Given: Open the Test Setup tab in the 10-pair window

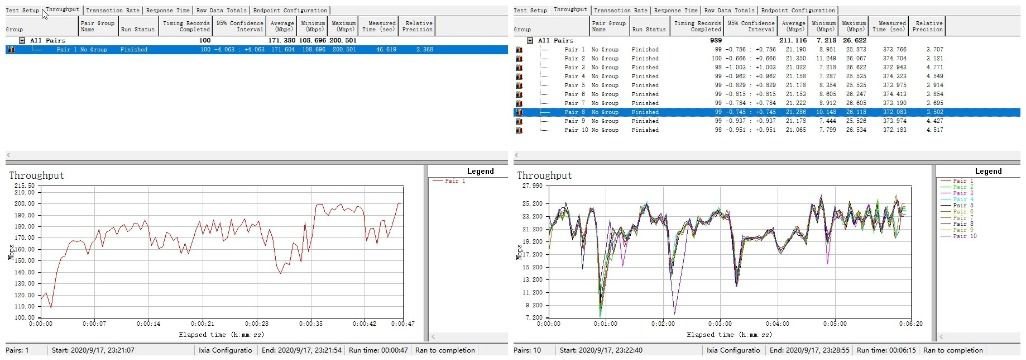Looking at the screenshot, I should click(530, 10).
